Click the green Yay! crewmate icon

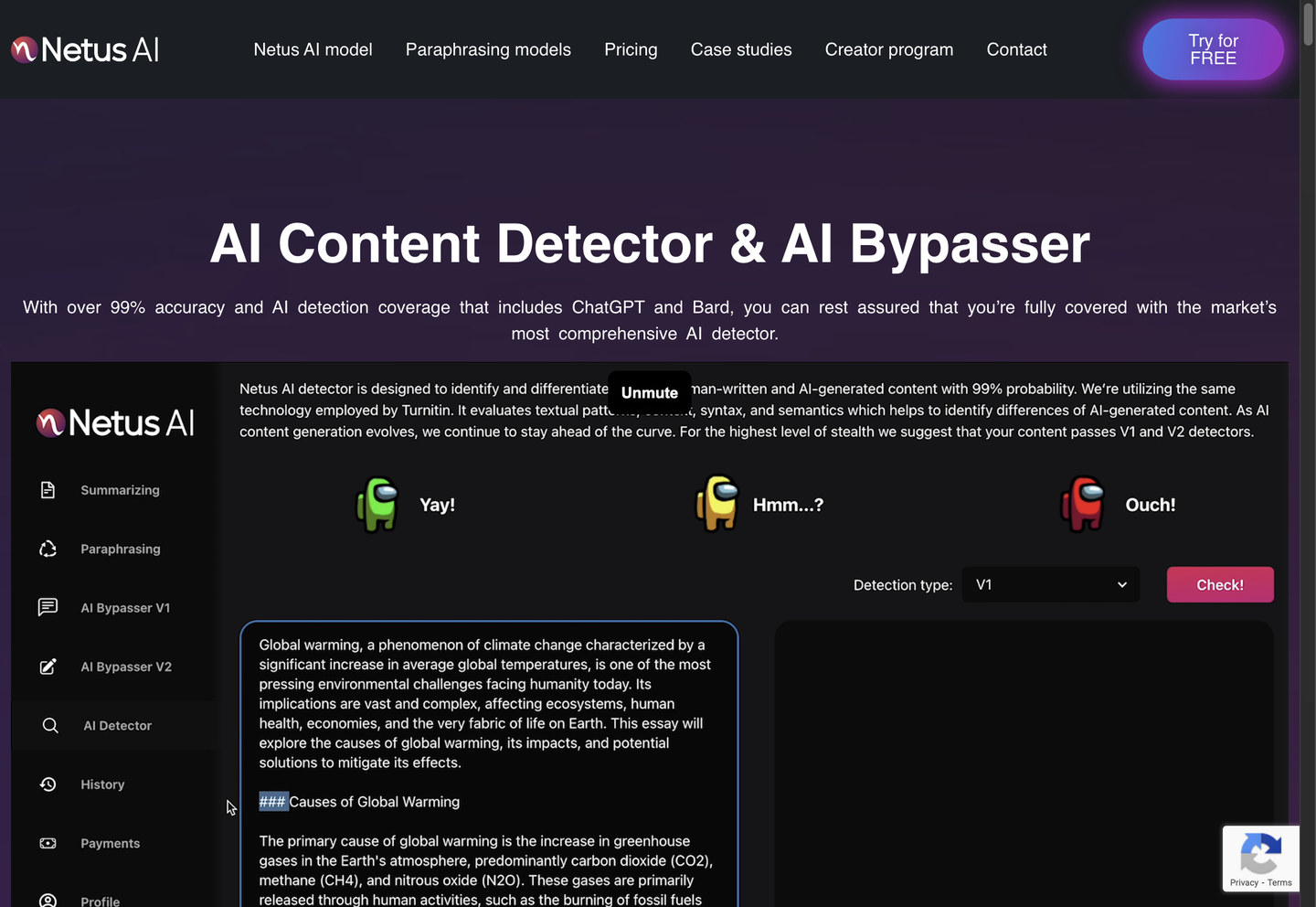tap(377, 505)
